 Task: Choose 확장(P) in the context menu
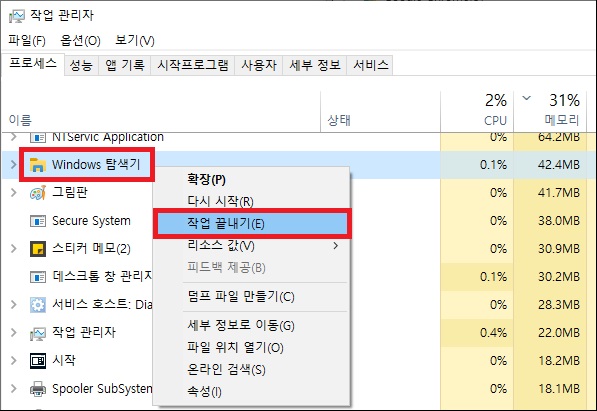[x=251, y=179]
